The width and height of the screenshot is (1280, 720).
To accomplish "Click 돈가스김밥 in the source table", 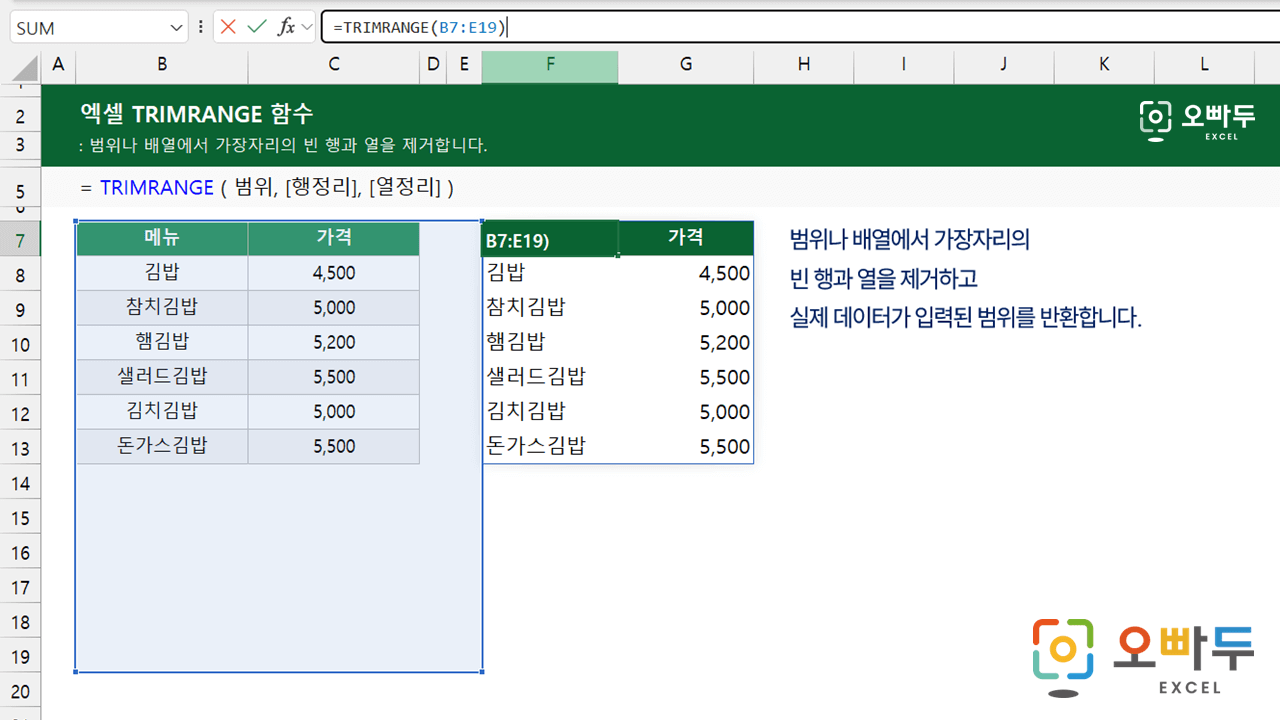I will 162,446.
